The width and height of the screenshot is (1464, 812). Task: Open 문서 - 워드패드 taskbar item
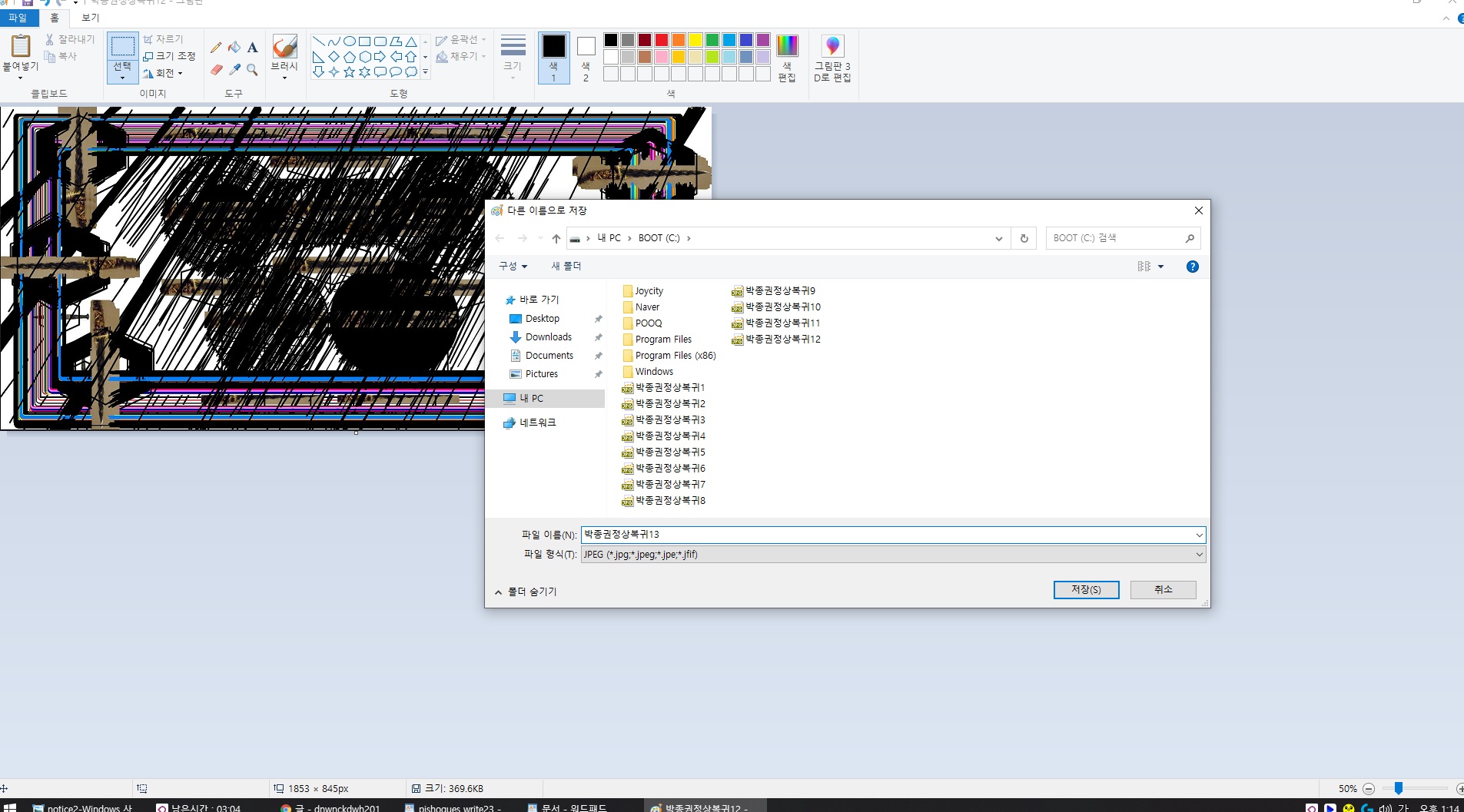(569, 807)
